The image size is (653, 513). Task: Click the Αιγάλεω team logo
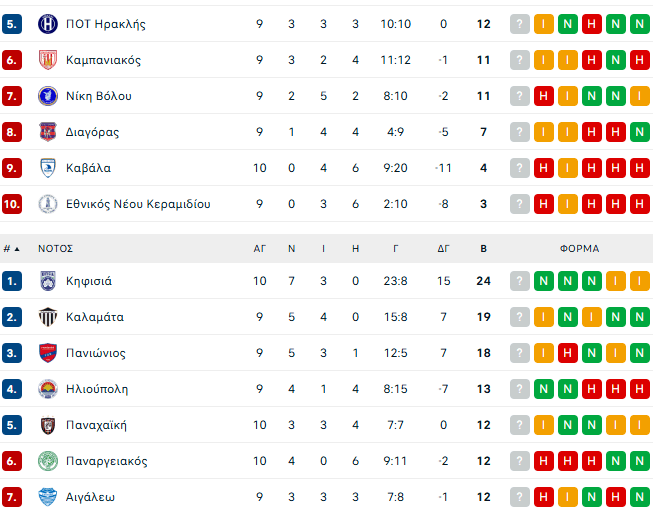click(47, 497)
